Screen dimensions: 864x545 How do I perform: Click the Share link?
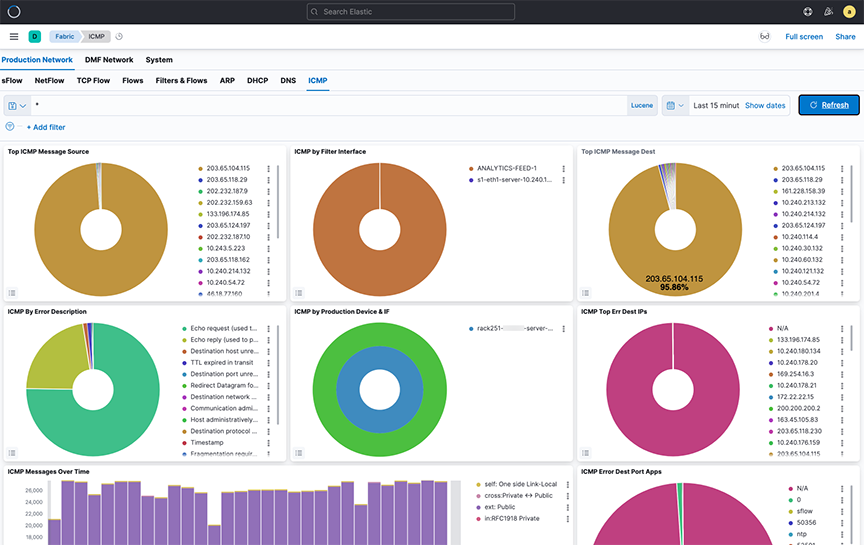[x=845, y=36]
